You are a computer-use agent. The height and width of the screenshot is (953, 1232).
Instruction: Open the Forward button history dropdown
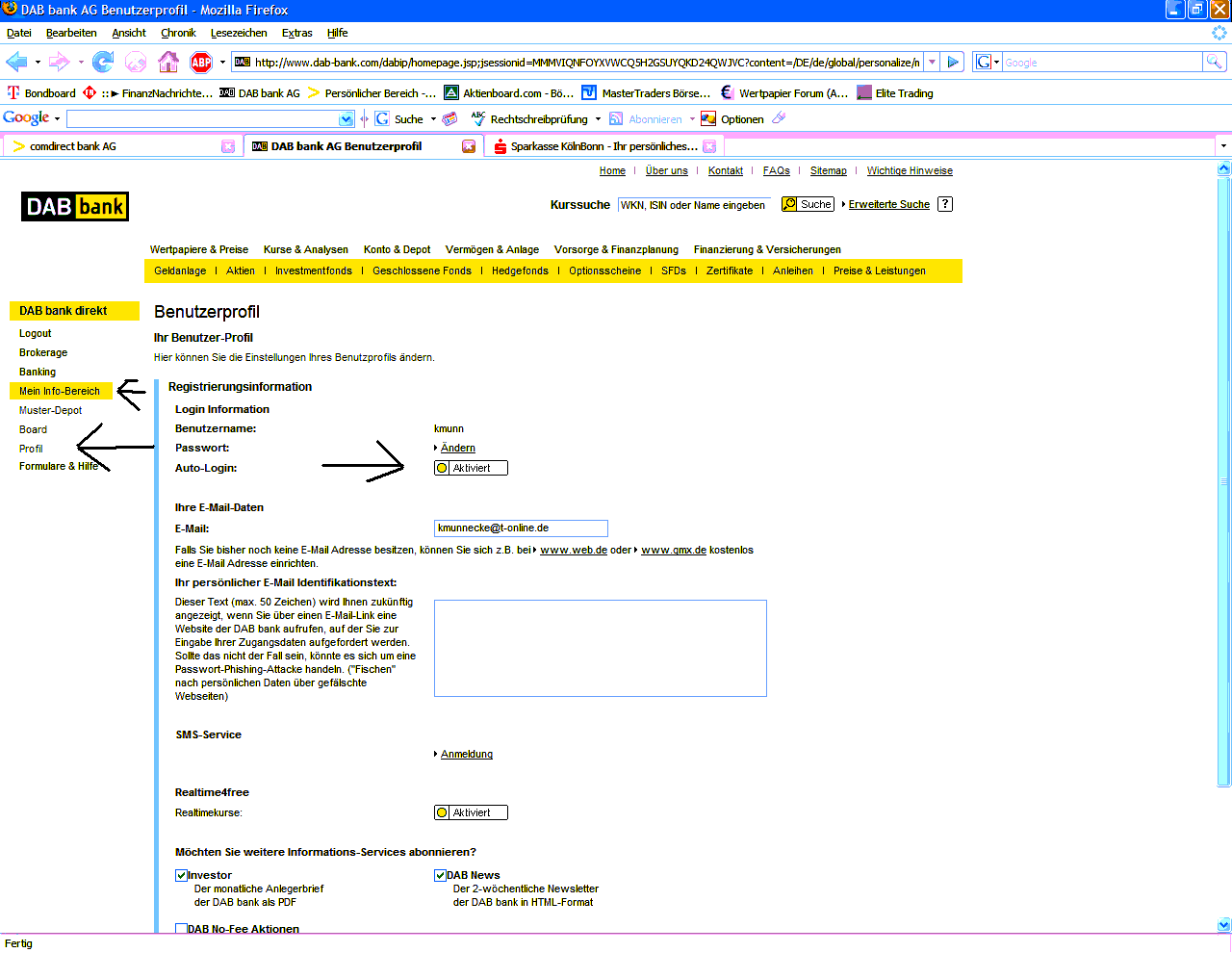point(81,63)
